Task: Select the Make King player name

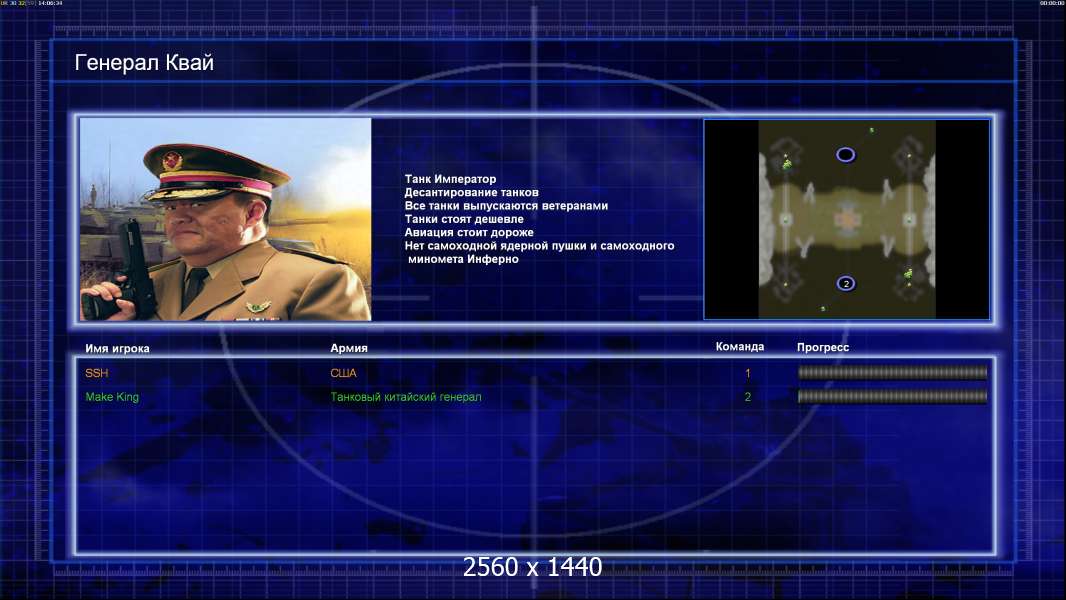Action: (112, 397)
